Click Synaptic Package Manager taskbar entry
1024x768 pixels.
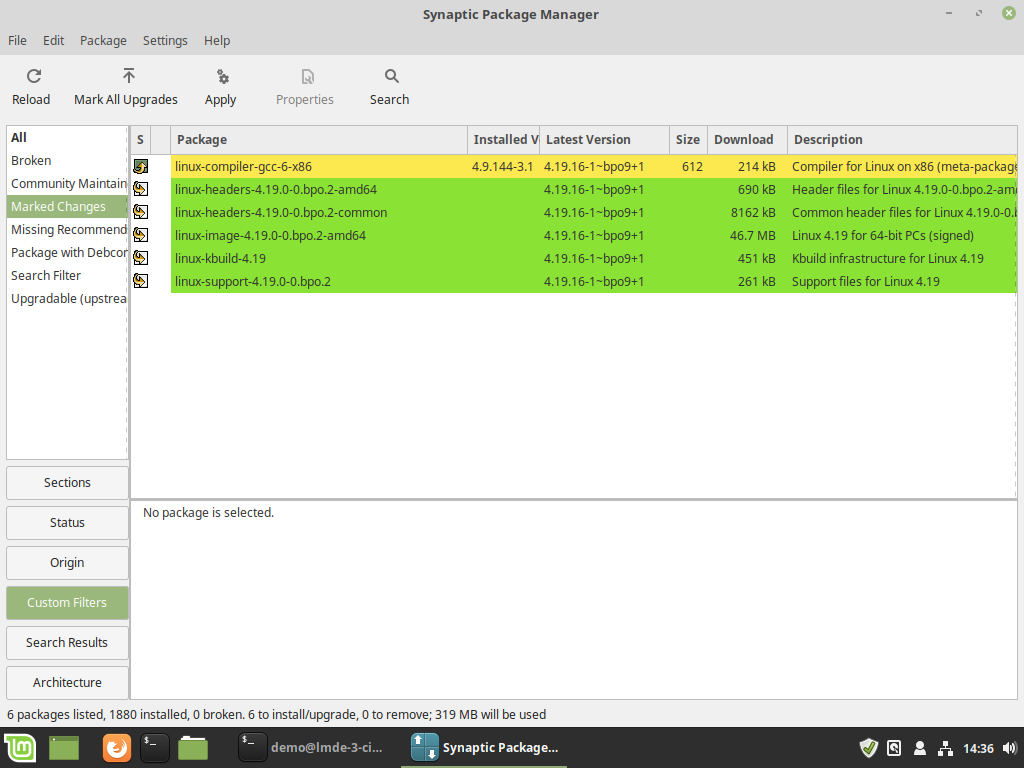(484, 748)
